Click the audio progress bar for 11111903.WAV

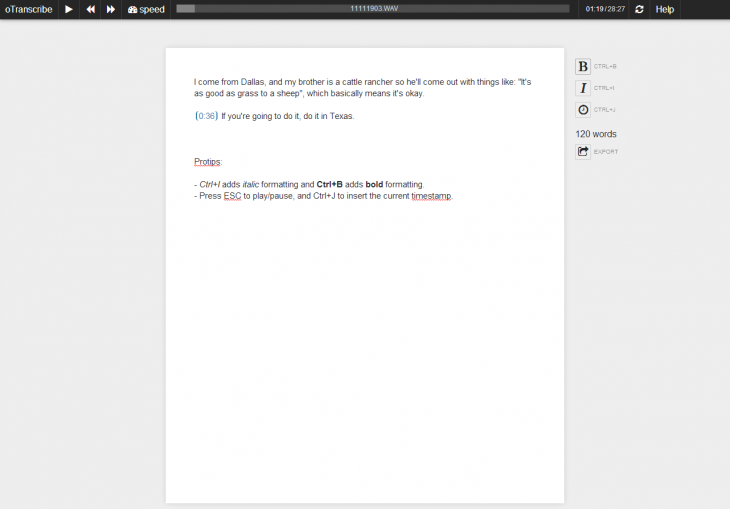click(x=372, y=9)
